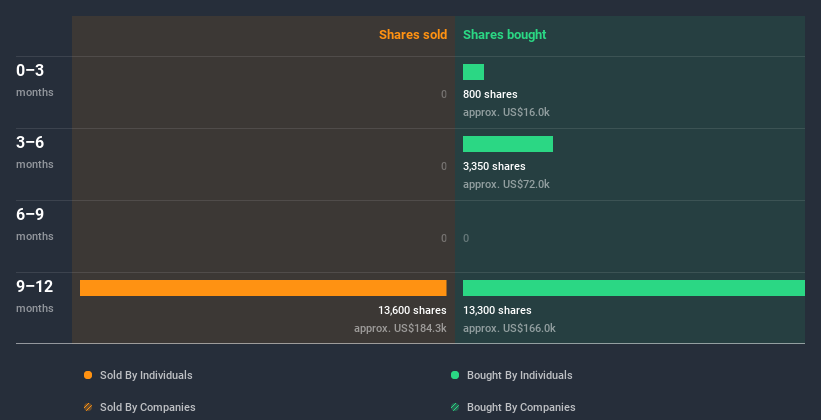Click the small green 800 shares bar

[x=473, y=72]
